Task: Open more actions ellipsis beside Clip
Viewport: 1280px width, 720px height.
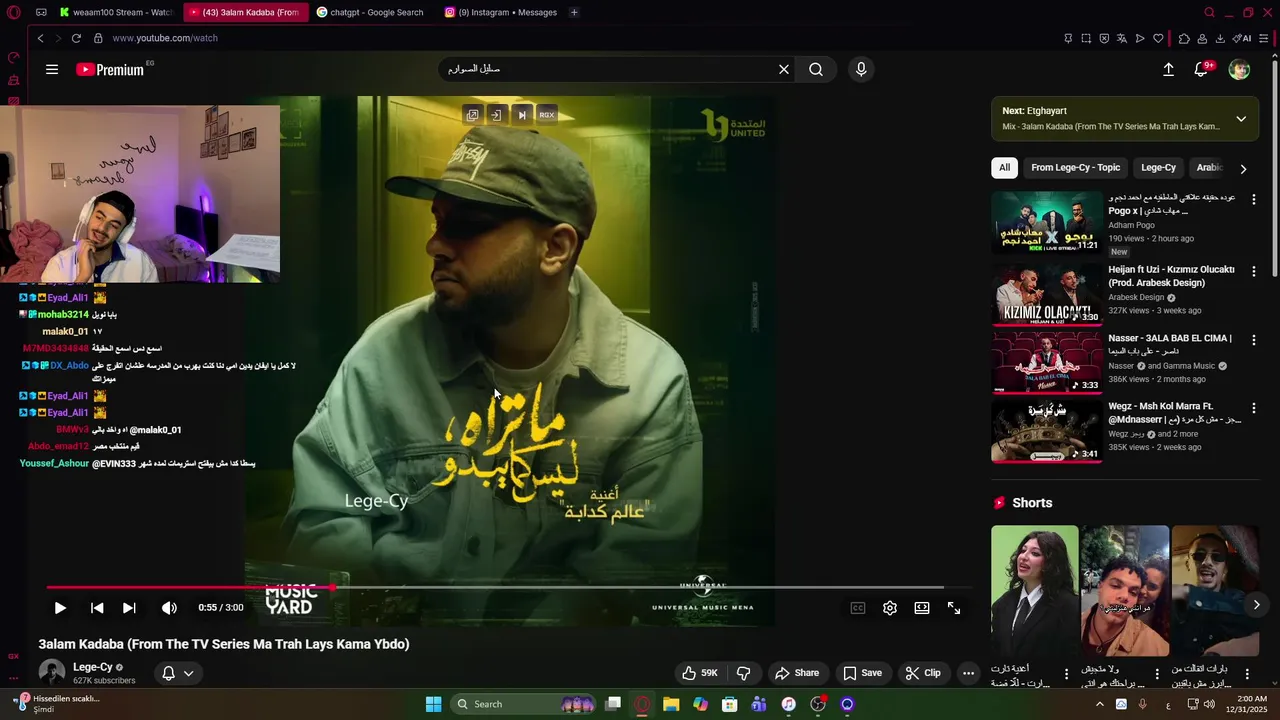Action: coord(968,673)
